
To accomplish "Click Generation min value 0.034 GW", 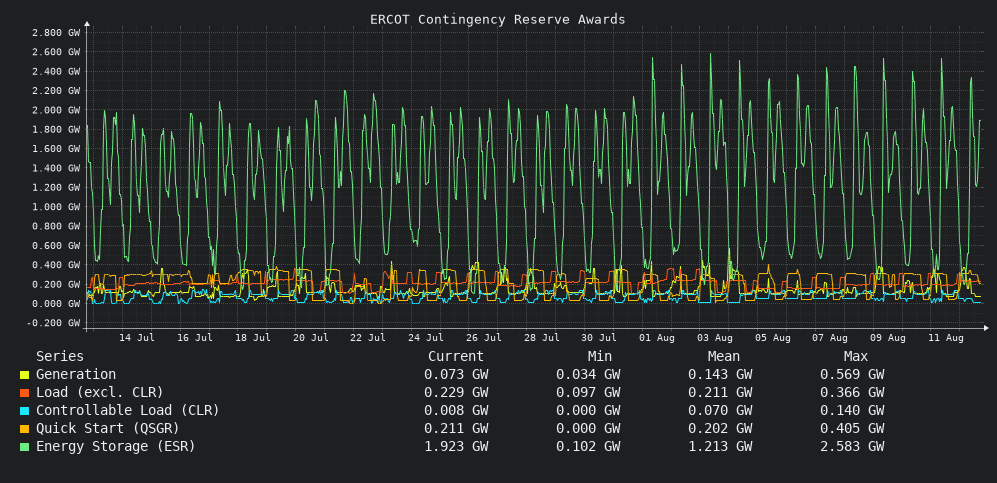I will (588, 375).
